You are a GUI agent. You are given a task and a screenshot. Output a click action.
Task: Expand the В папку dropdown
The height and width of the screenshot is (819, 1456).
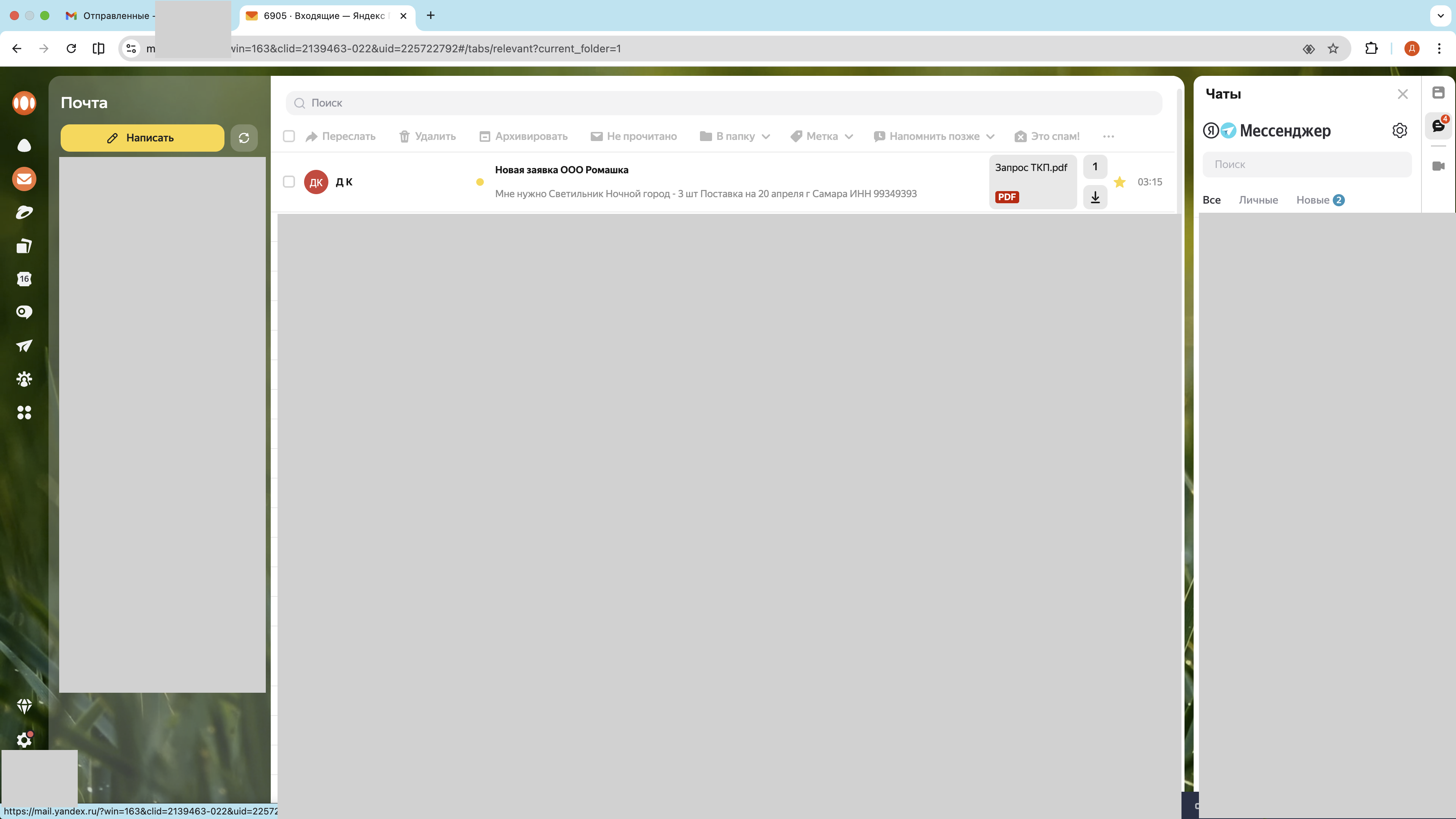point(735,136)
